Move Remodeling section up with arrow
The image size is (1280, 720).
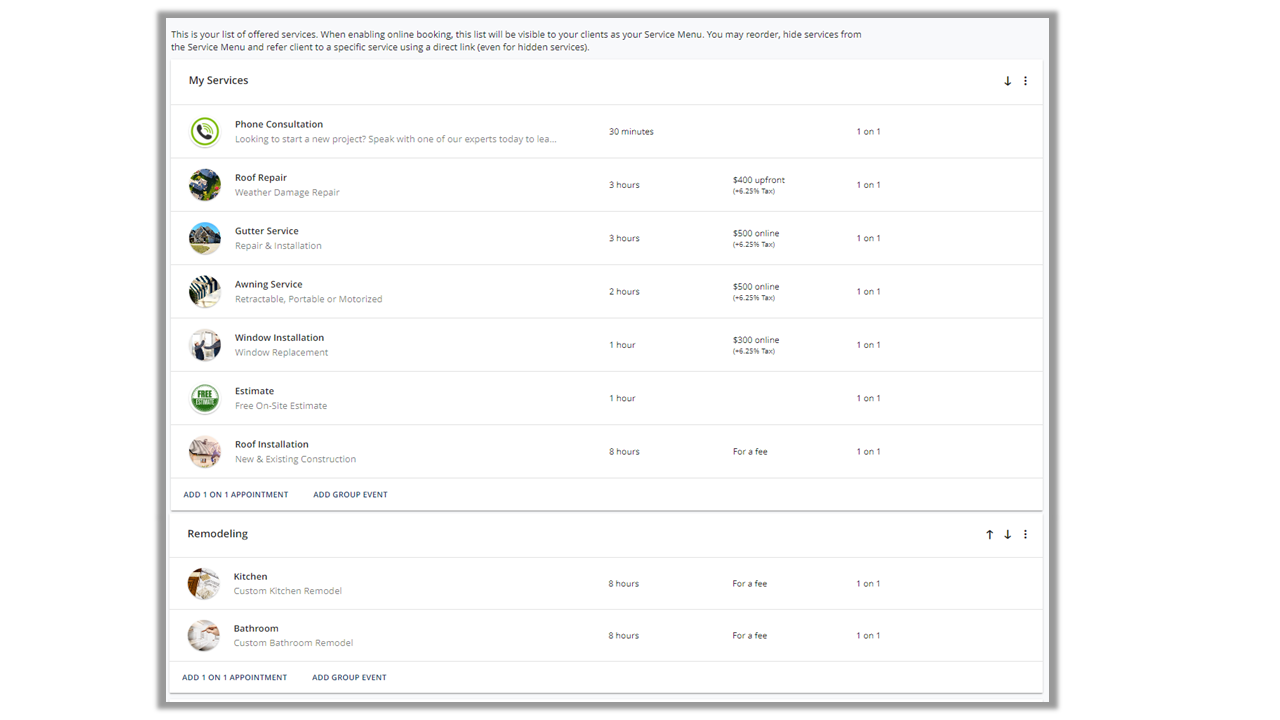click(990, 535)
